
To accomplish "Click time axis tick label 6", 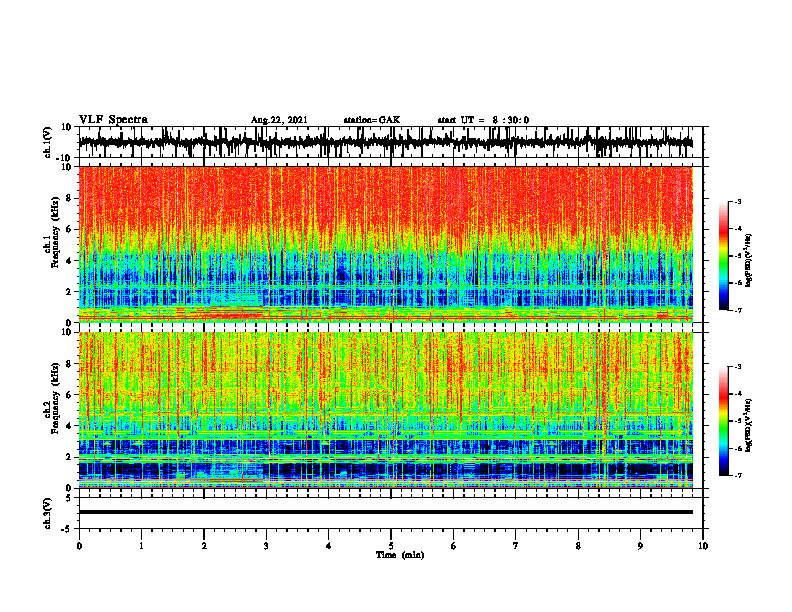I will 453,546.
